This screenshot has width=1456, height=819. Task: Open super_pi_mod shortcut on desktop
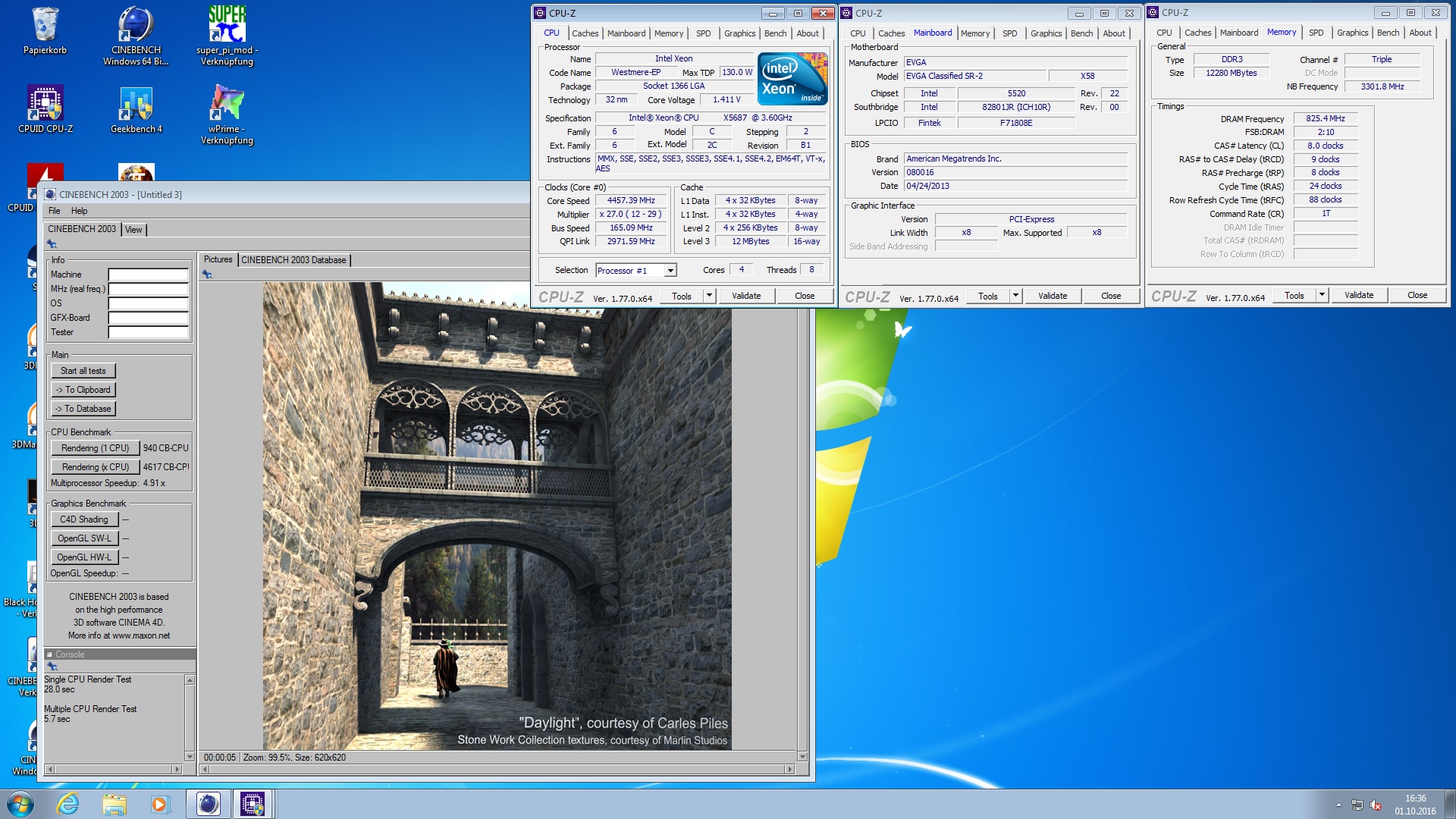click(x=227, y=35)
